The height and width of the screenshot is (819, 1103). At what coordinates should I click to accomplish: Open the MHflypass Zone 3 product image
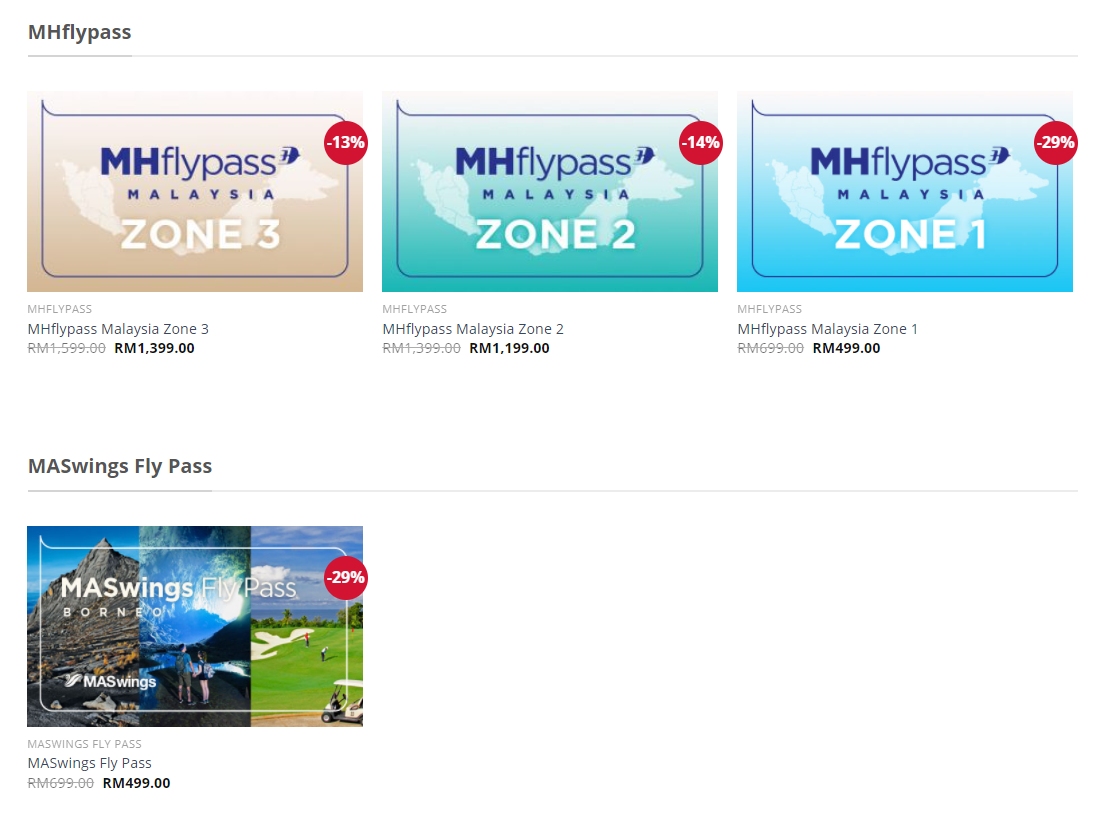(x=194, y=192)
